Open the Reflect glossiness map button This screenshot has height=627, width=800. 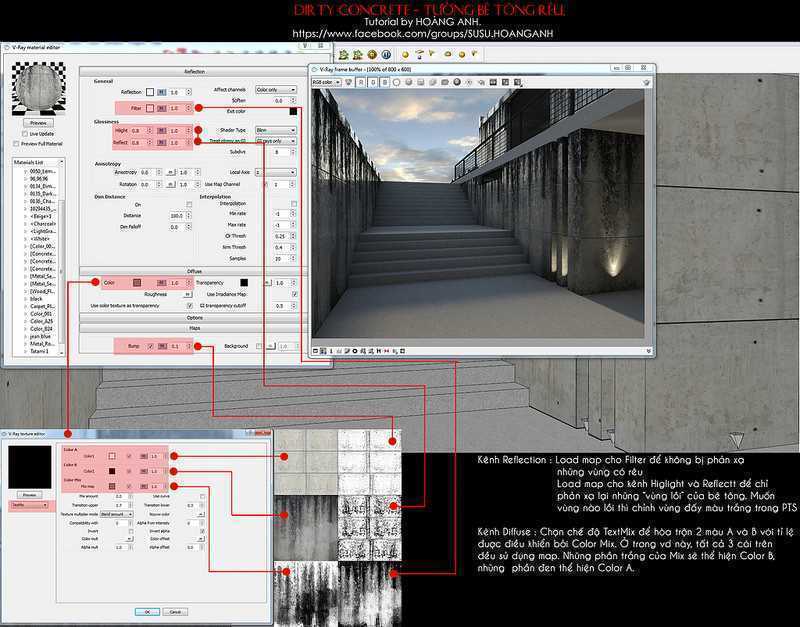[x=161, y=143]
